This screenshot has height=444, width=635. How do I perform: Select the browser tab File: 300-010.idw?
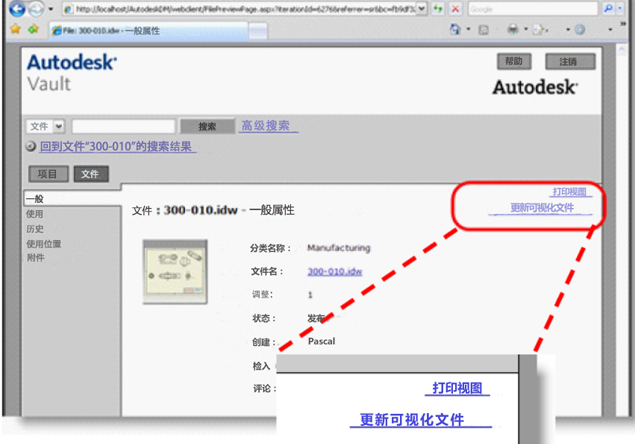point(148,31)
